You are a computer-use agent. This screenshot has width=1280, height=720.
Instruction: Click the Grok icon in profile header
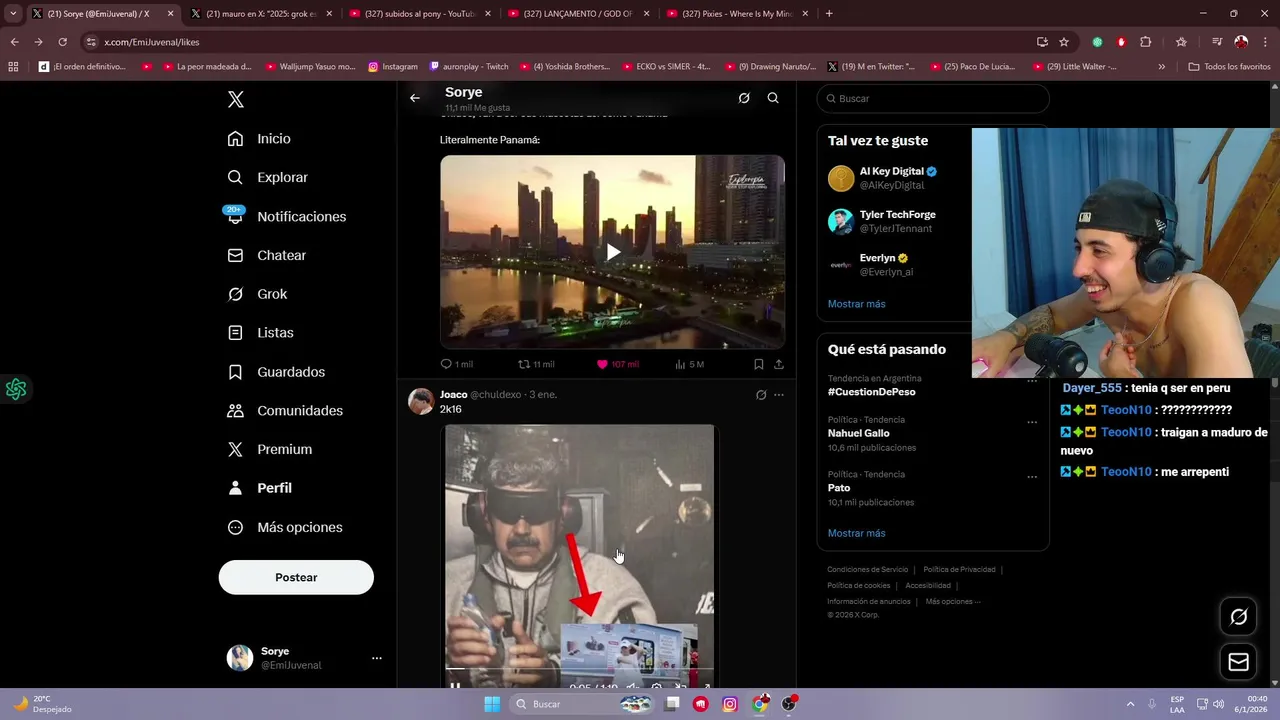click(x=744, y=98)
